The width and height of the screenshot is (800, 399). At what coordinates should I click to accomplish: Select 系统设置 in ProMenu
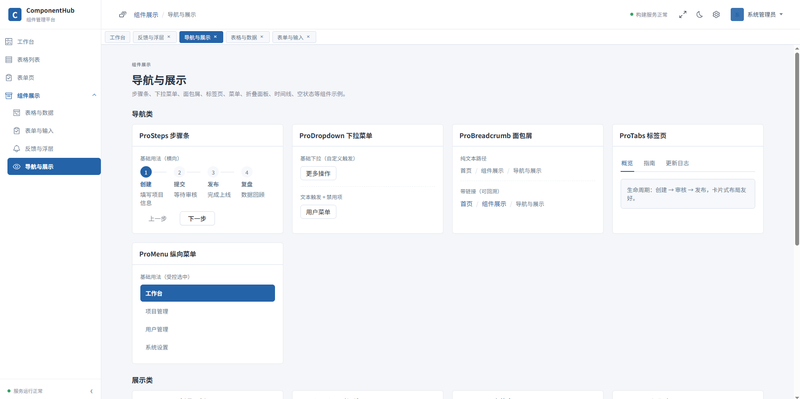click(x=208, y=347)
